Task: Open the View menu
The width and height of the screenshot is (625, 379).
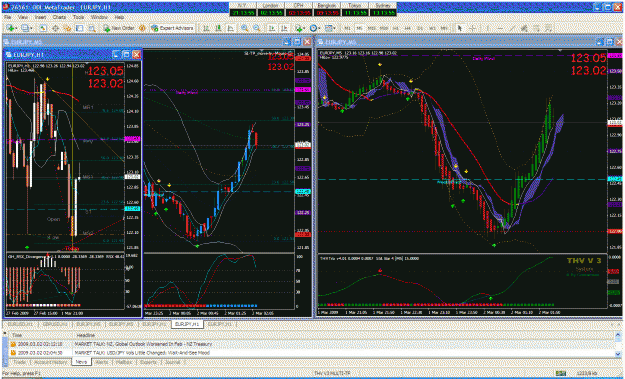Action: point(23,18)
